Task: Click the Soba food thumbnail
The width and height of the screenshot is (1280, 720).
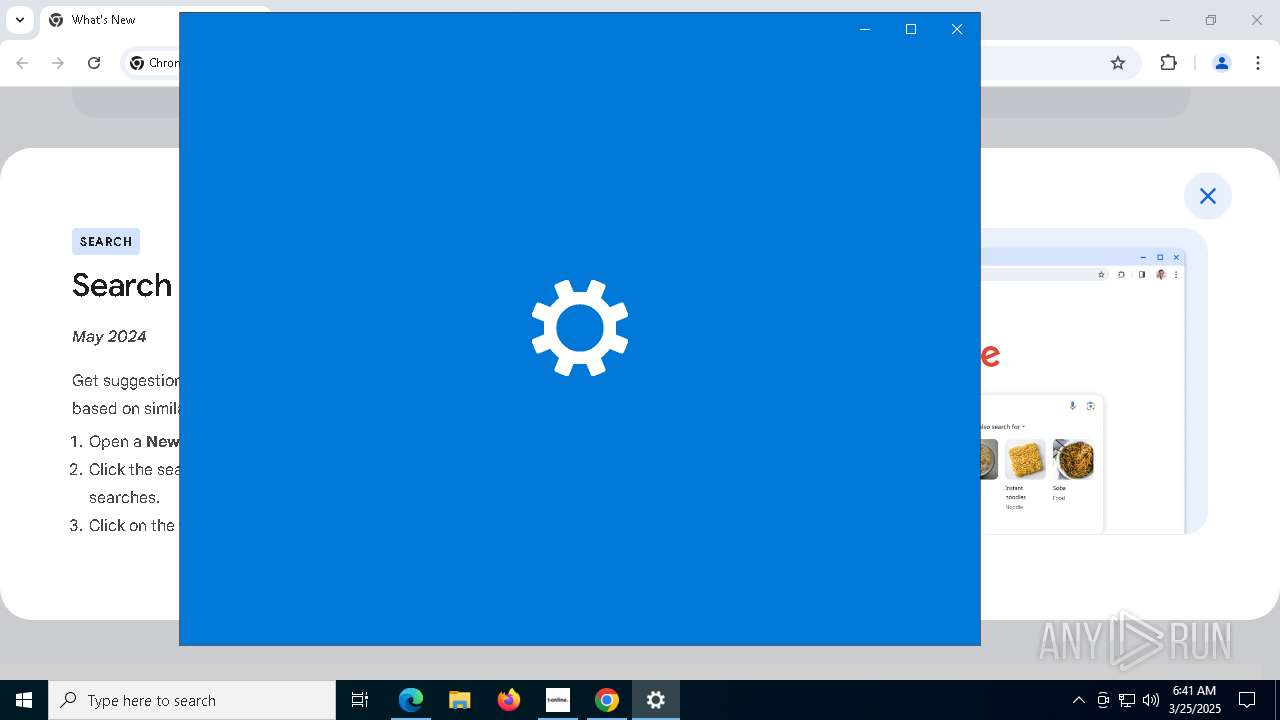Action: point(1073,460)
